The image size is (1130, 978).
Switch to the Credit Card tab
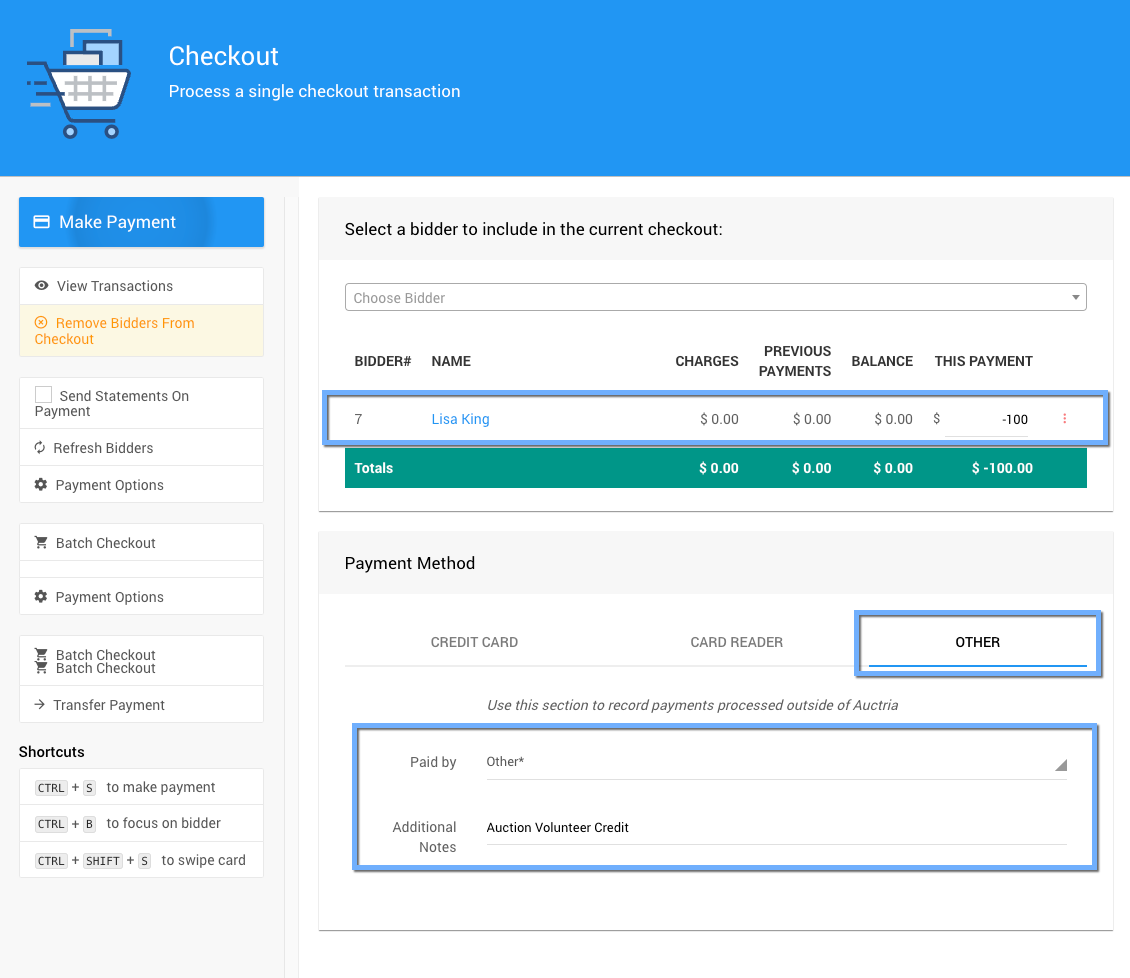coord(474,642)
